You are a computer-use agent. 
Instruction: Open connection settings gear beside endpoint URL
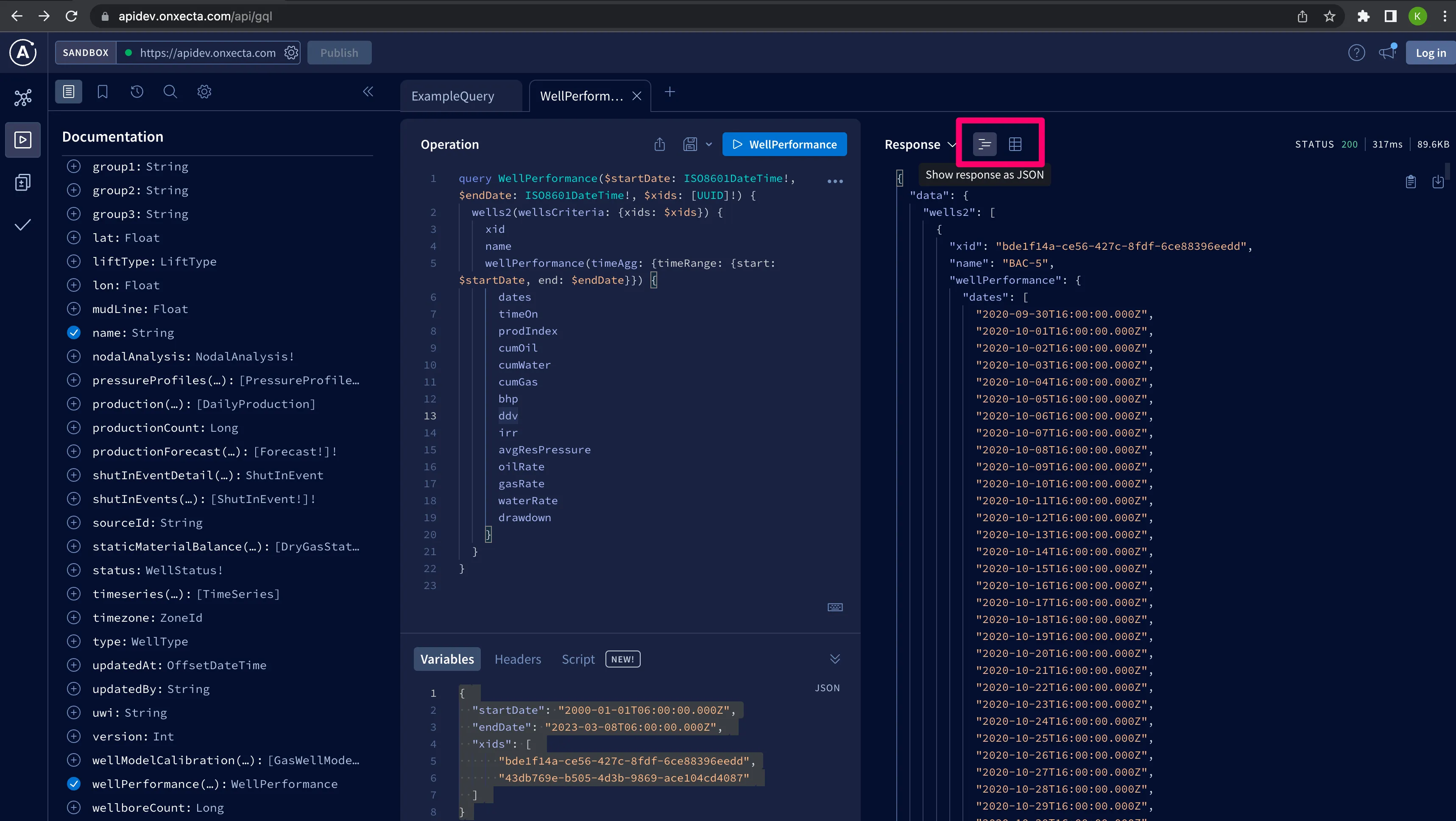coord(291,53)
